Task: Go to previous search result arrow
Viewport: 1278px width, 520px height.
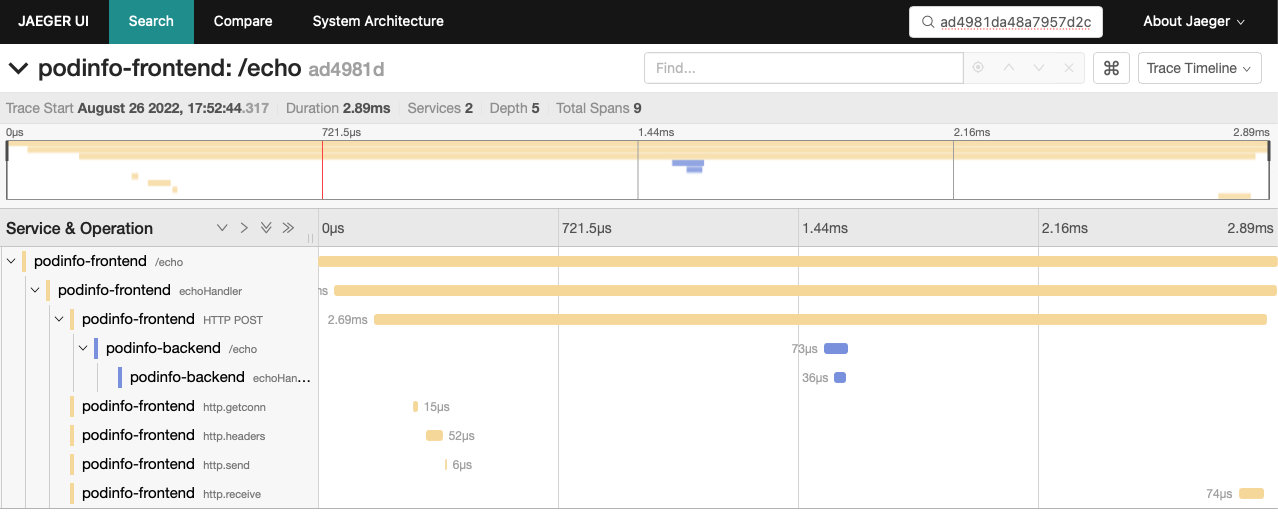Action: pyautogui.click(x=1008, y=68)
